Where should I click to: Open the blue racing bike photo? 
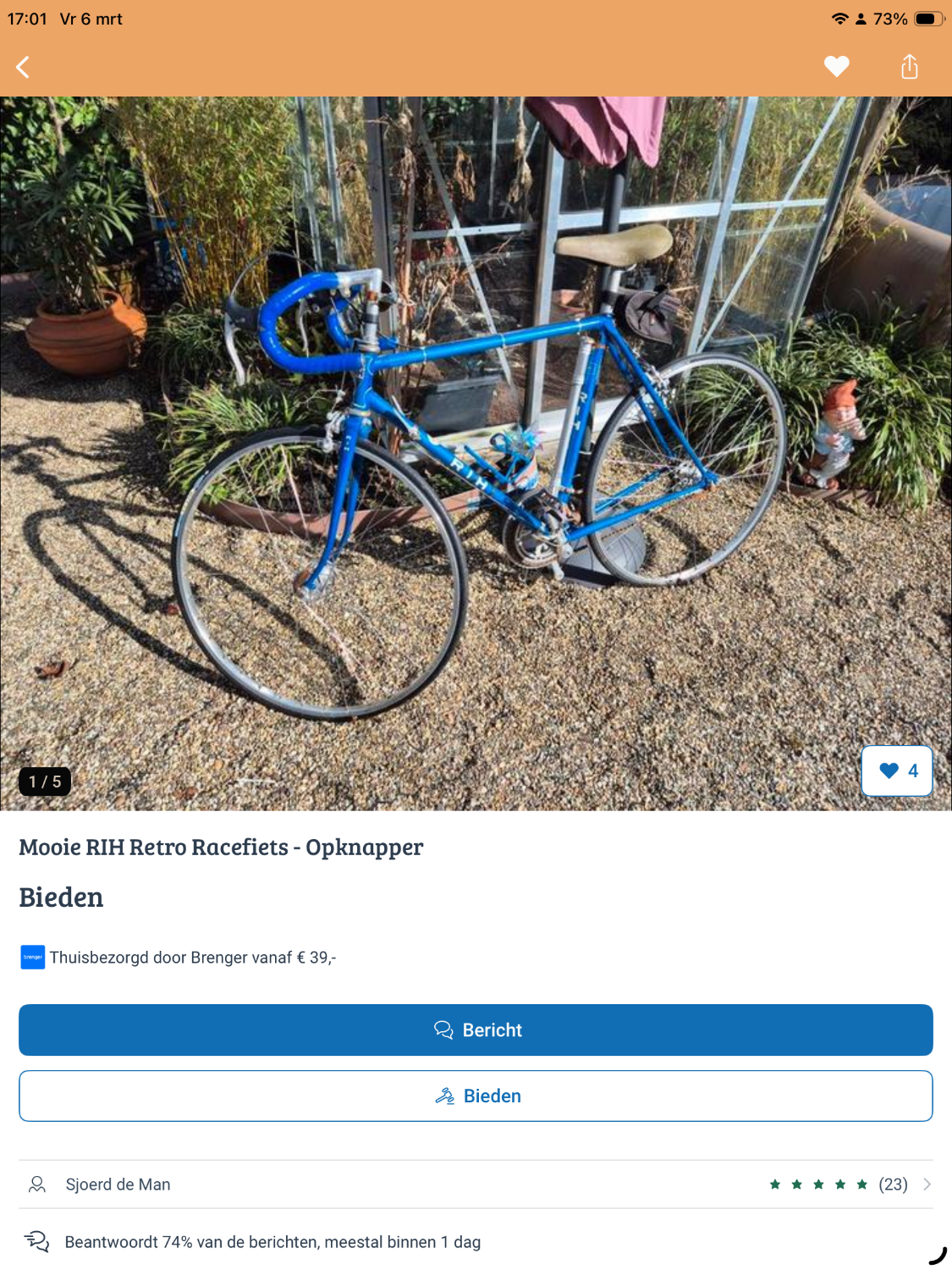click(476, 453)
